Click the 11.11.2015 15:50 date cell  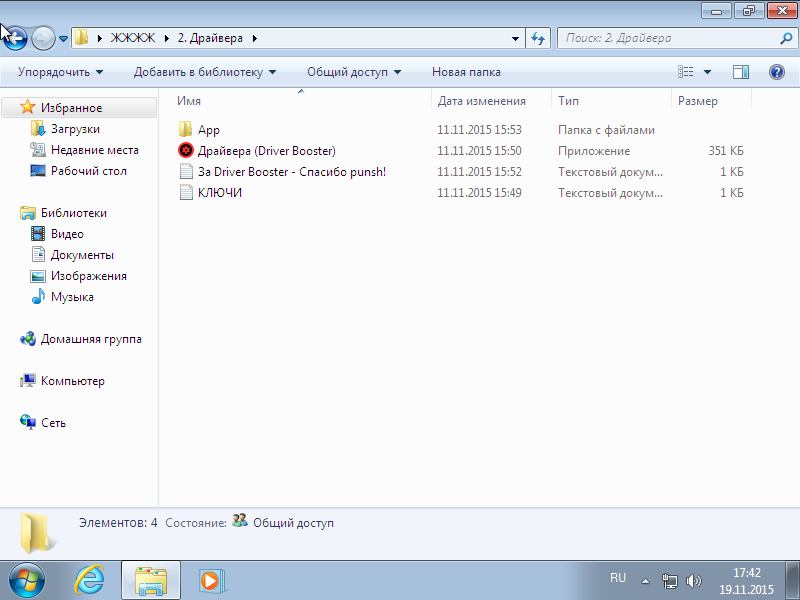(x=479, y=151)
